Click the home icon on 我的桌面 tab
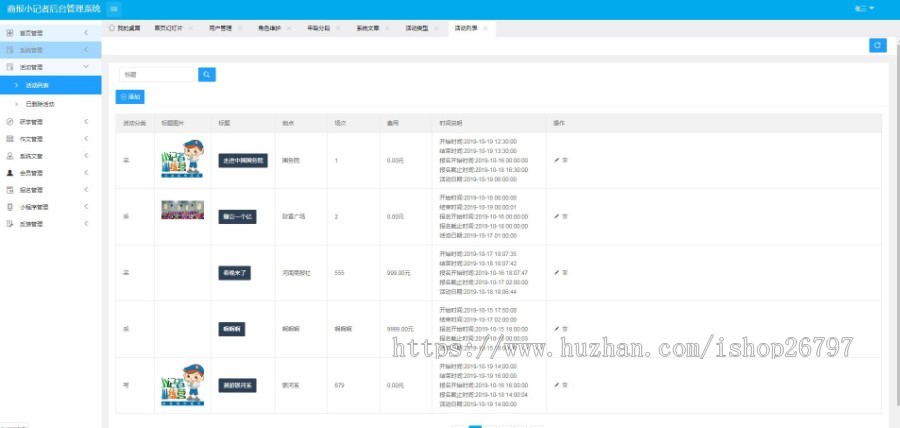 coord(112,28)
